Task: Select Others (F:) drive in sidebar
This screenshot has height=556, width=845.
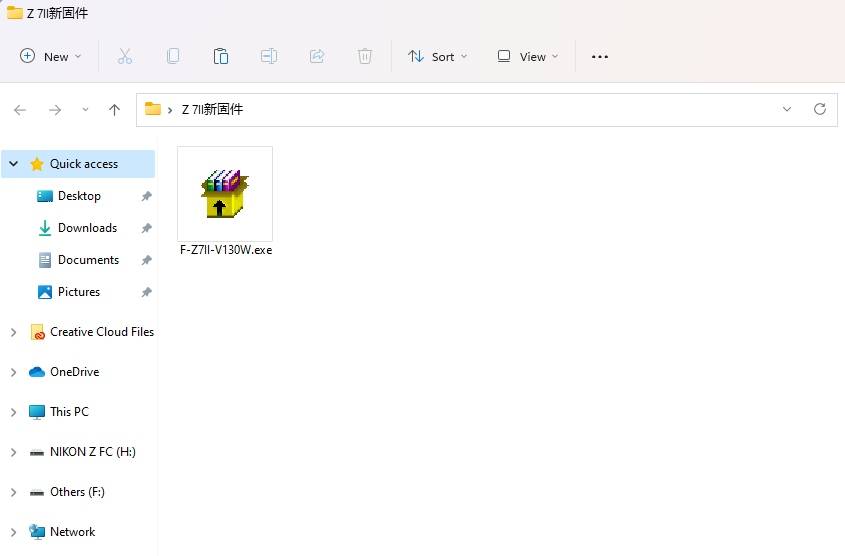Action: coord(77,492)
